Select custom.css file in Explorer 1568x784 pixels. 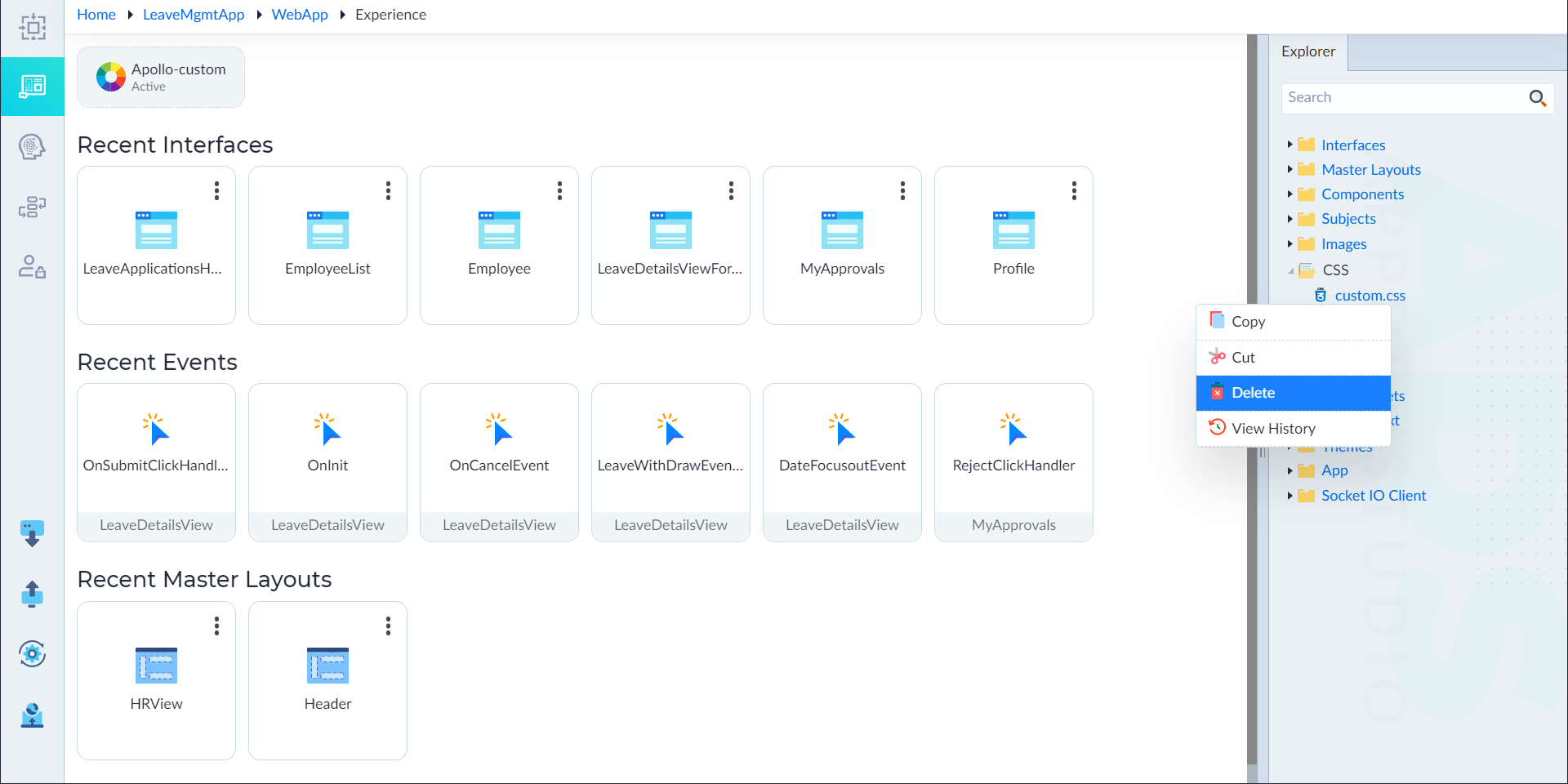pos(1370,296)
